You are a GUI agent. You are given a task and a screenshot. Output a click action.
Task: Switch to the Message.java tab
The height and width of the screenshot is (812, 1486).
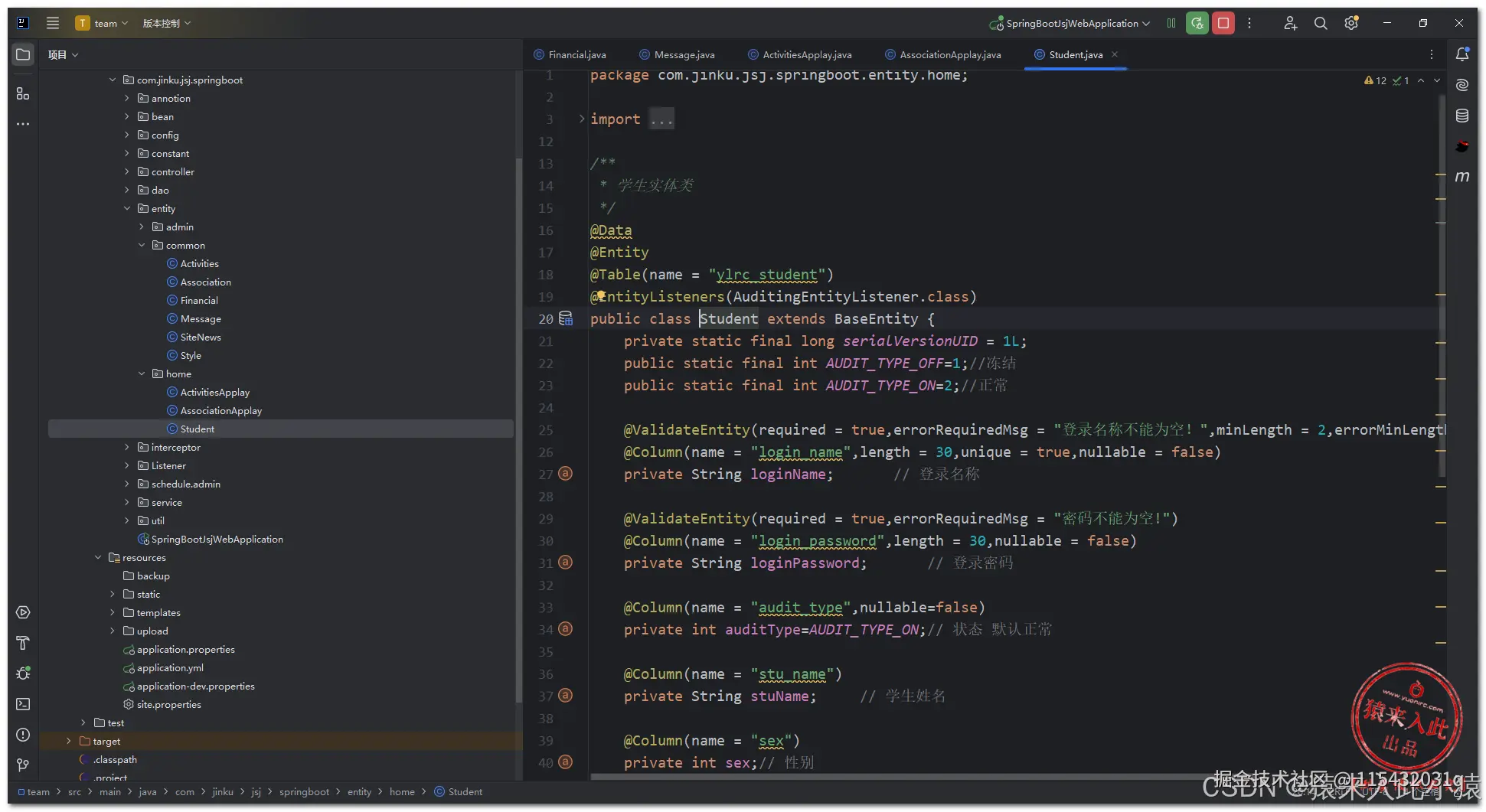click(x=677, y=54)
